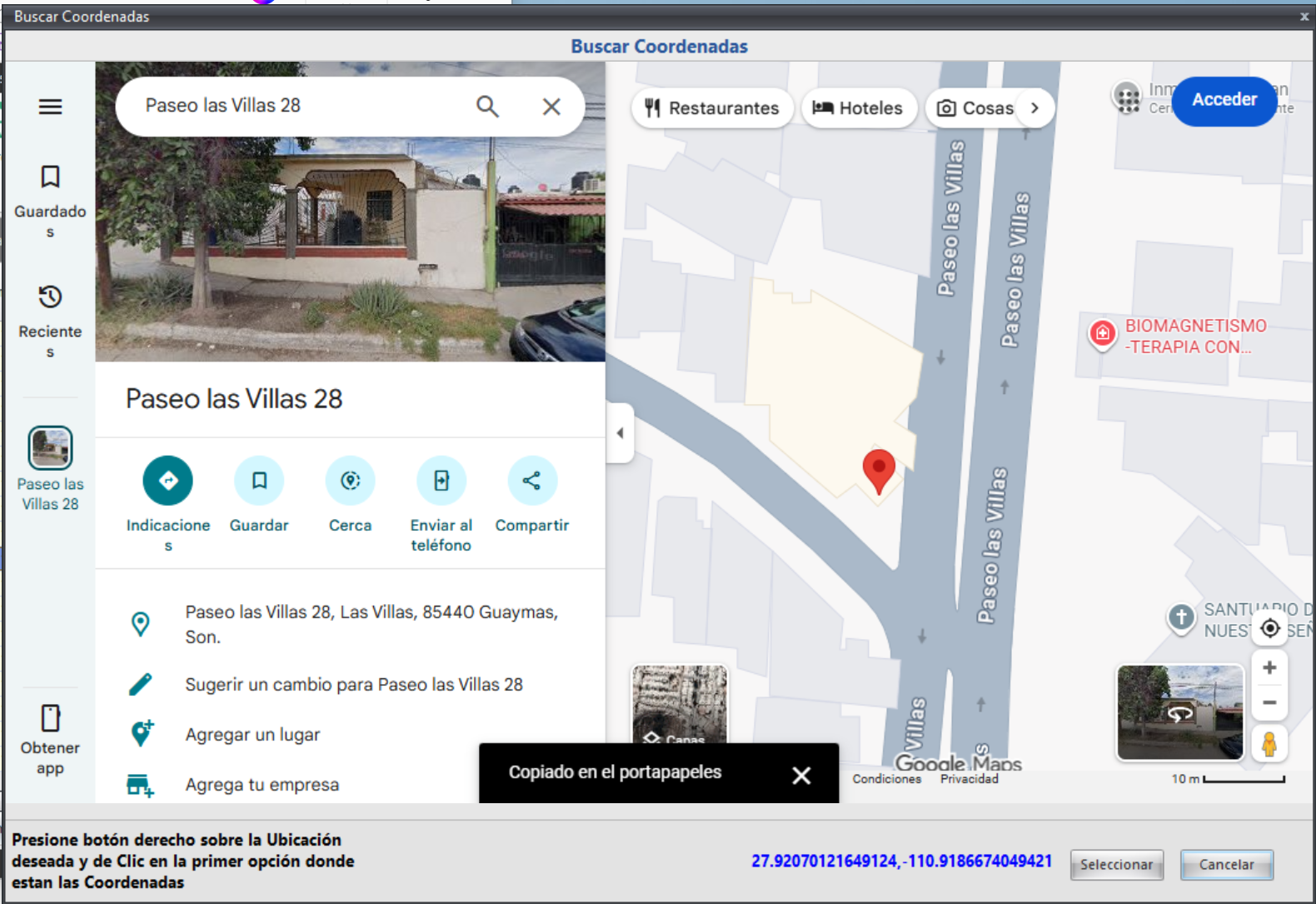Open the Google Maps hamburger menu
1316x904 pixels.
click(x=50, y=107)
